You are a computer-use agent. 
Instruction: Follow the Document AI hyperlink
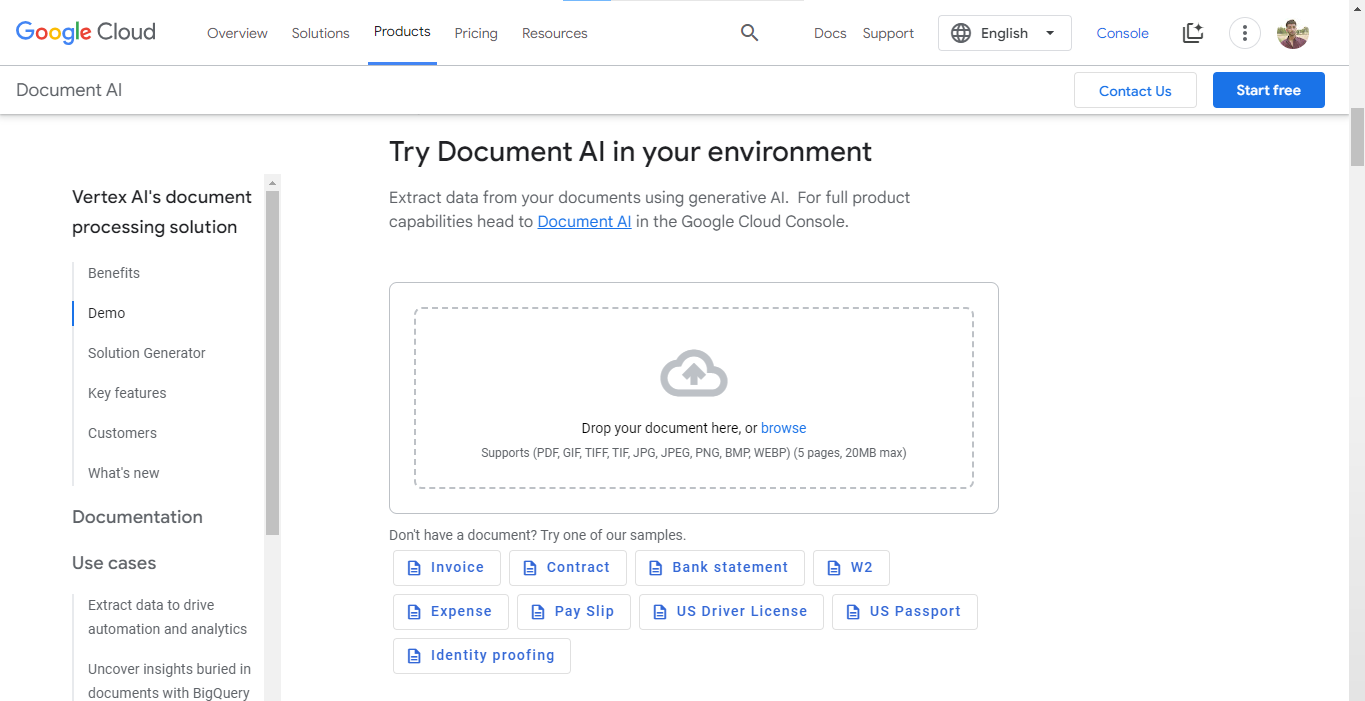[x=584, y=222]
